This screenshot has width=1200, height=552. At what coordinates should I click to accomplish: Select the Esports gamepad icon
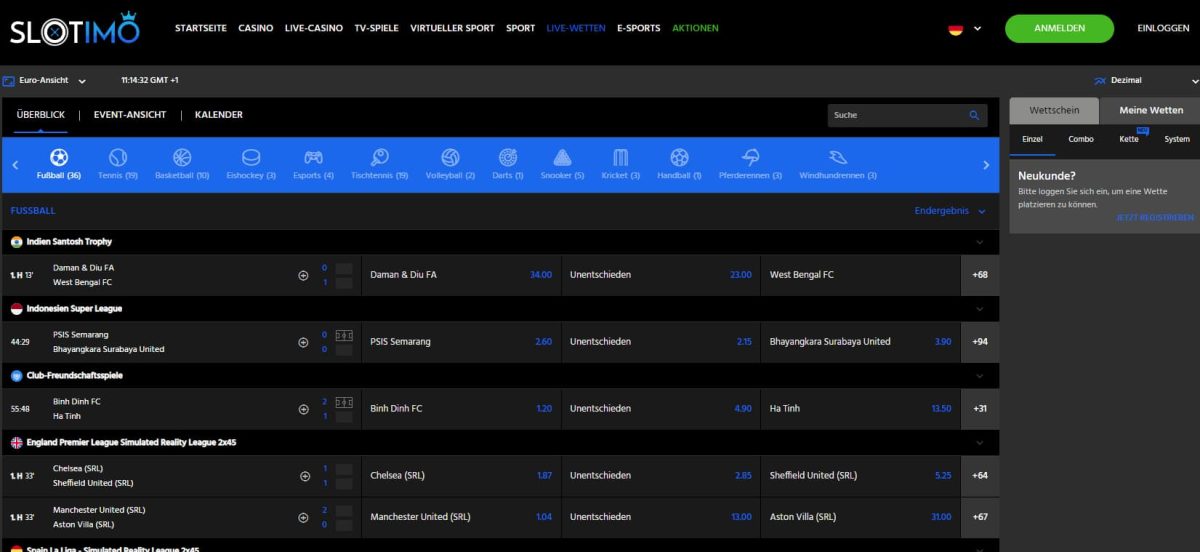pyautogui.click(x=313, y=158)
